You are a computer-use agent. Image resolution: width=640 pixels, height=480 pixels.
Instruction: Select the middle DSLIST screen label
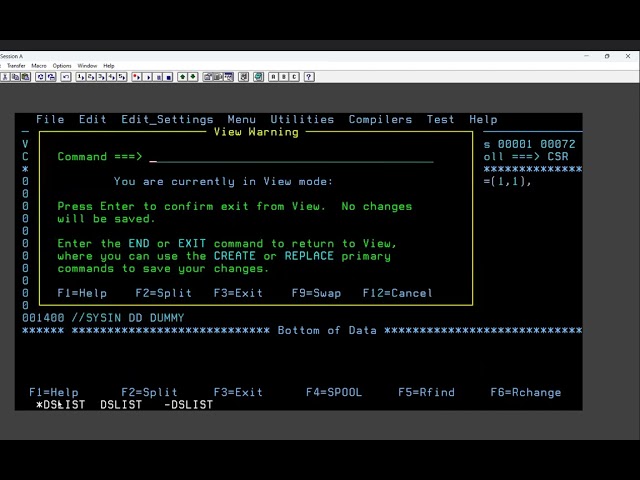pos(121,405)
